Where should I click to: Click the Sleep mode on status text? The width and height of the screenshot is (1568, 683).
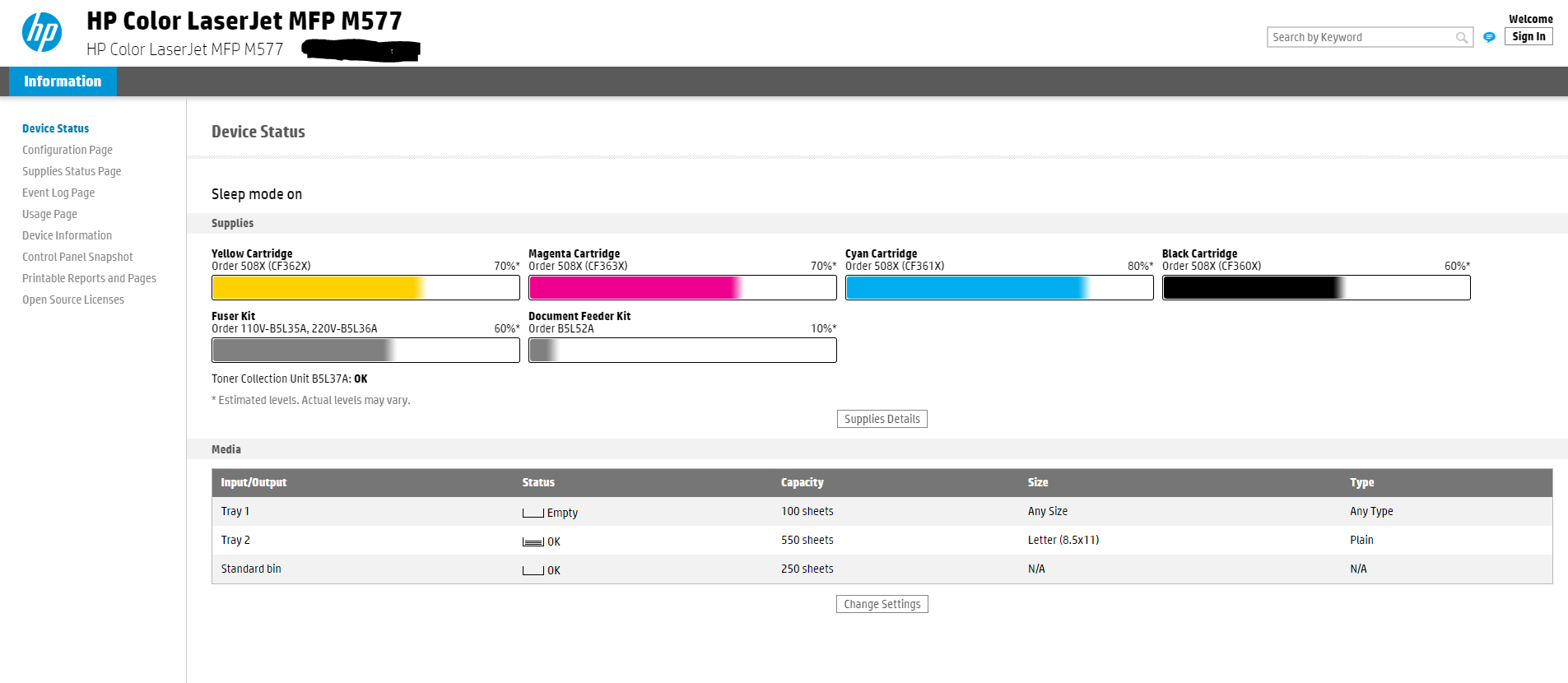pos(257,194)
